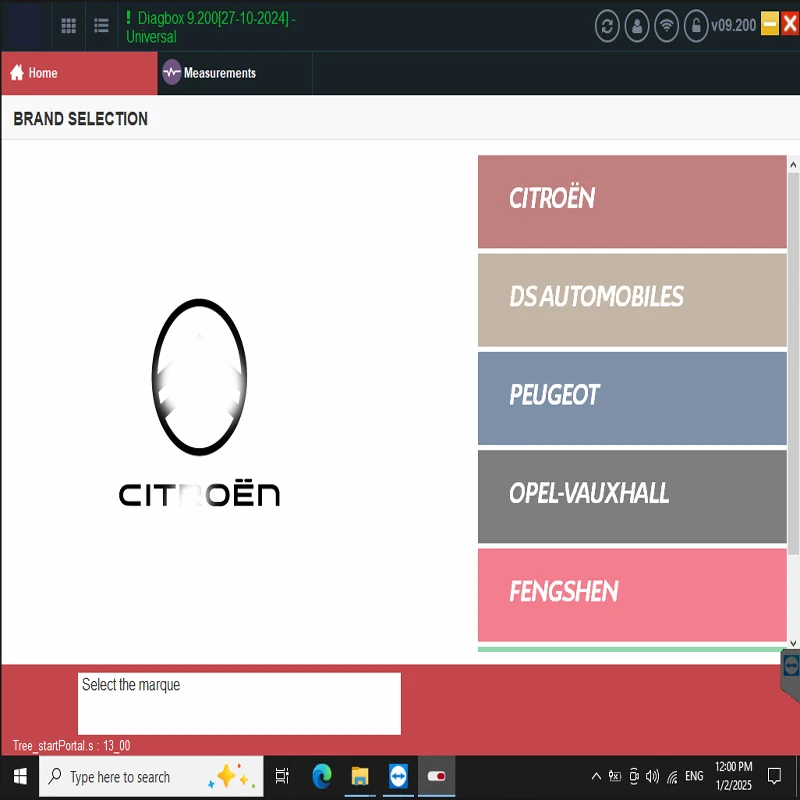Open the taskbar clock and date
Viewport: 800px width, 800px height.
tap(734, 776)
